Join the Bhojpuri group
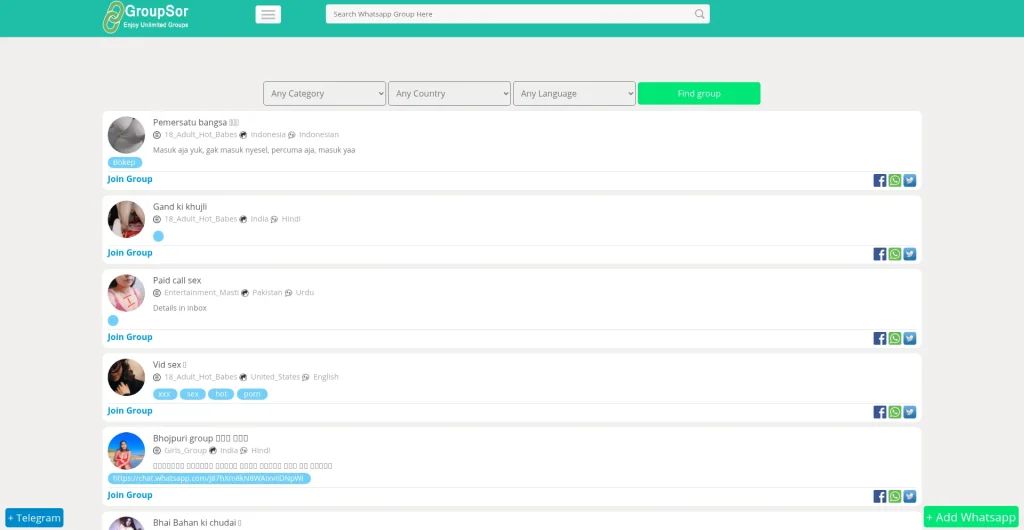The width and height of the screenshot is (1024, 530). (130, 495)
